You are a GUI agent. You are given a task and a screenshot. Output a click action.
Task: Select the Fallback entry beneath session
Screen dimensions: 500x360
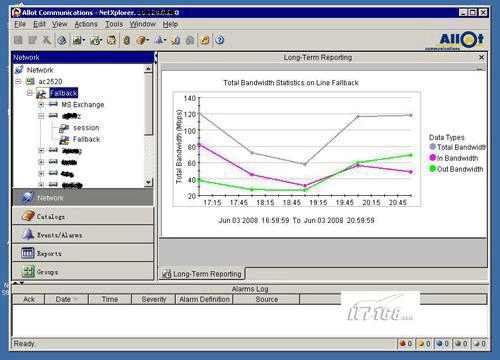[x=86, y=139]
